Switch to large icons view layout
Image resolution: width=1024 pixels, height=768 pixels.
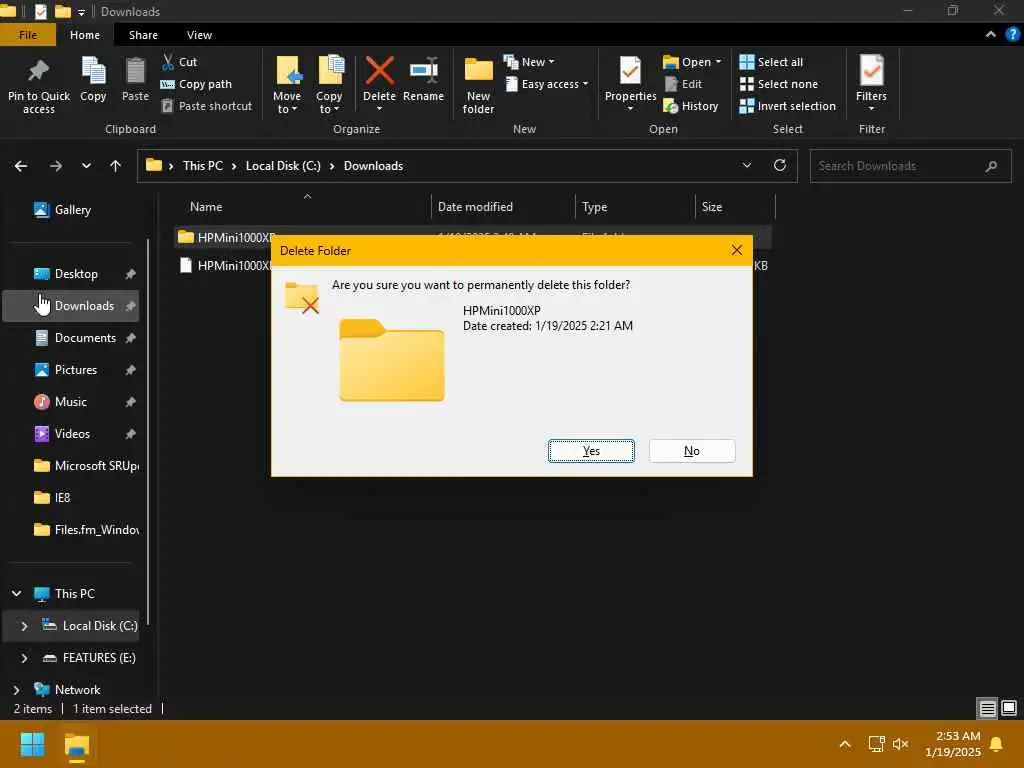click(x=1009, y=709)
